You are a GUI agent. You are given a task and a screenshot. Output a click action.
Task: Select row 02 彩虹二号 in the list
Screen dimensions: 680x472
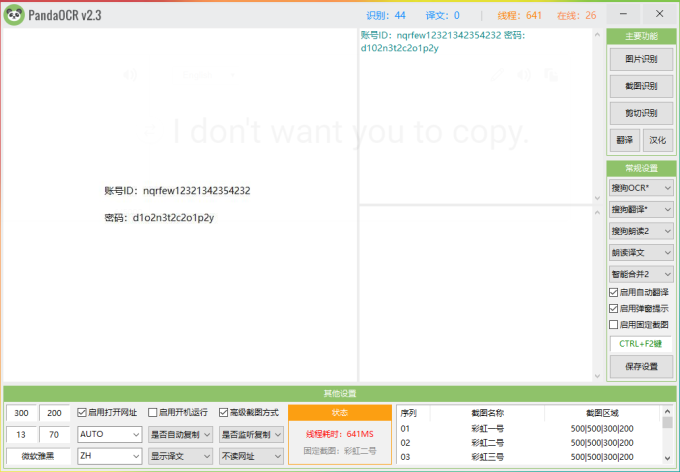click(529, 443)
